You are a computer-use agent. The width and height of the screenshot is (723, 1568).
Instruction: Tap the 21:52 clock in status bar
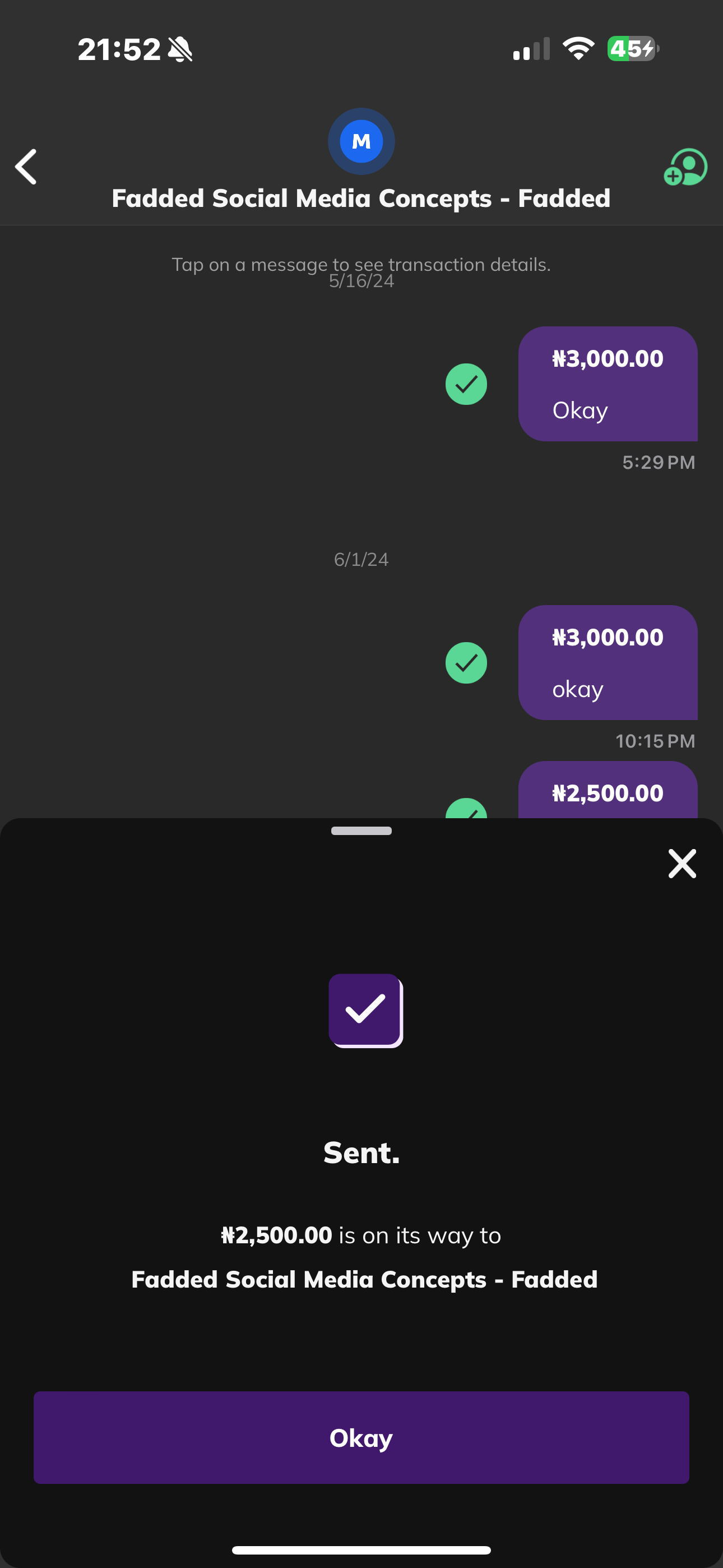119,49
